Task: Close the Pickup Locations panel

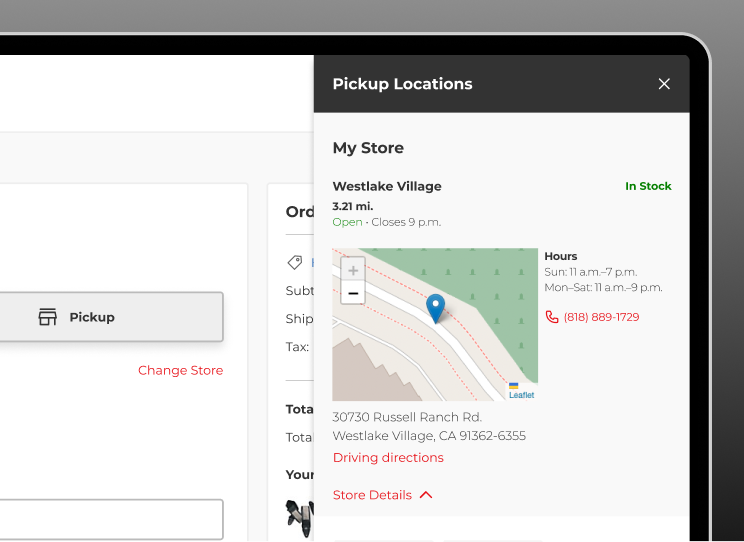Action: [664, 84]
